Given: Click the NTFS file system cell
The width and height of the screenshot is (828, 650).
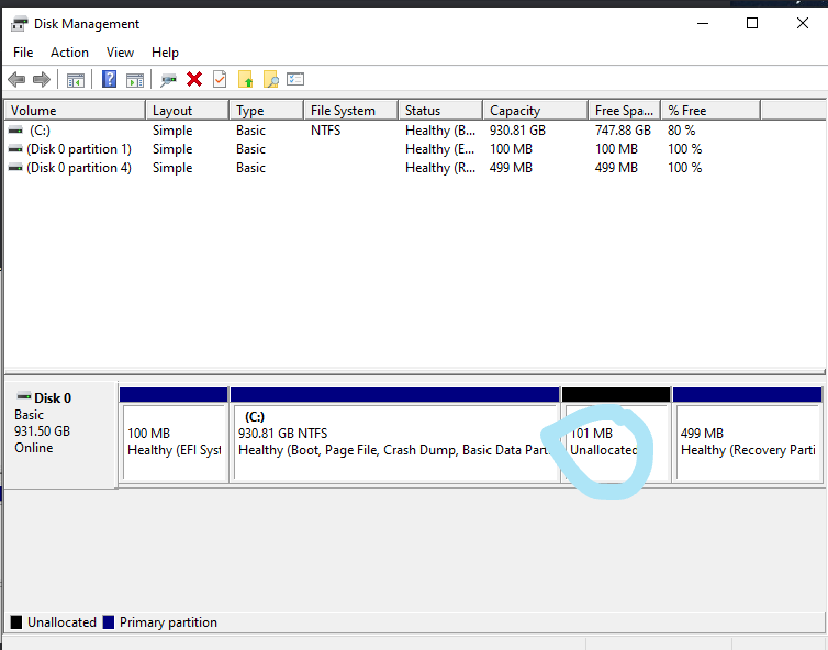Looking at the screenshot, I should [x=325, y=130].
